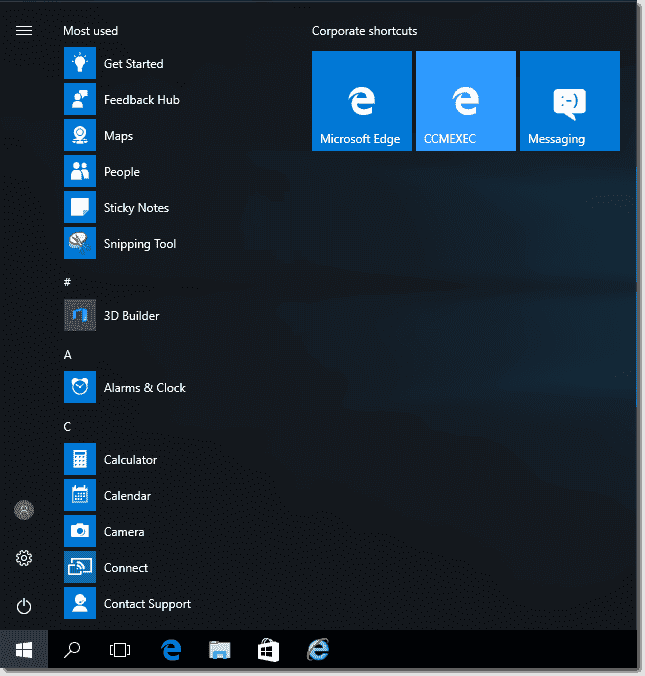This screenshot has height=676, width=645.
Task: Select the 'Calculator' text entry
Action: 130,460
